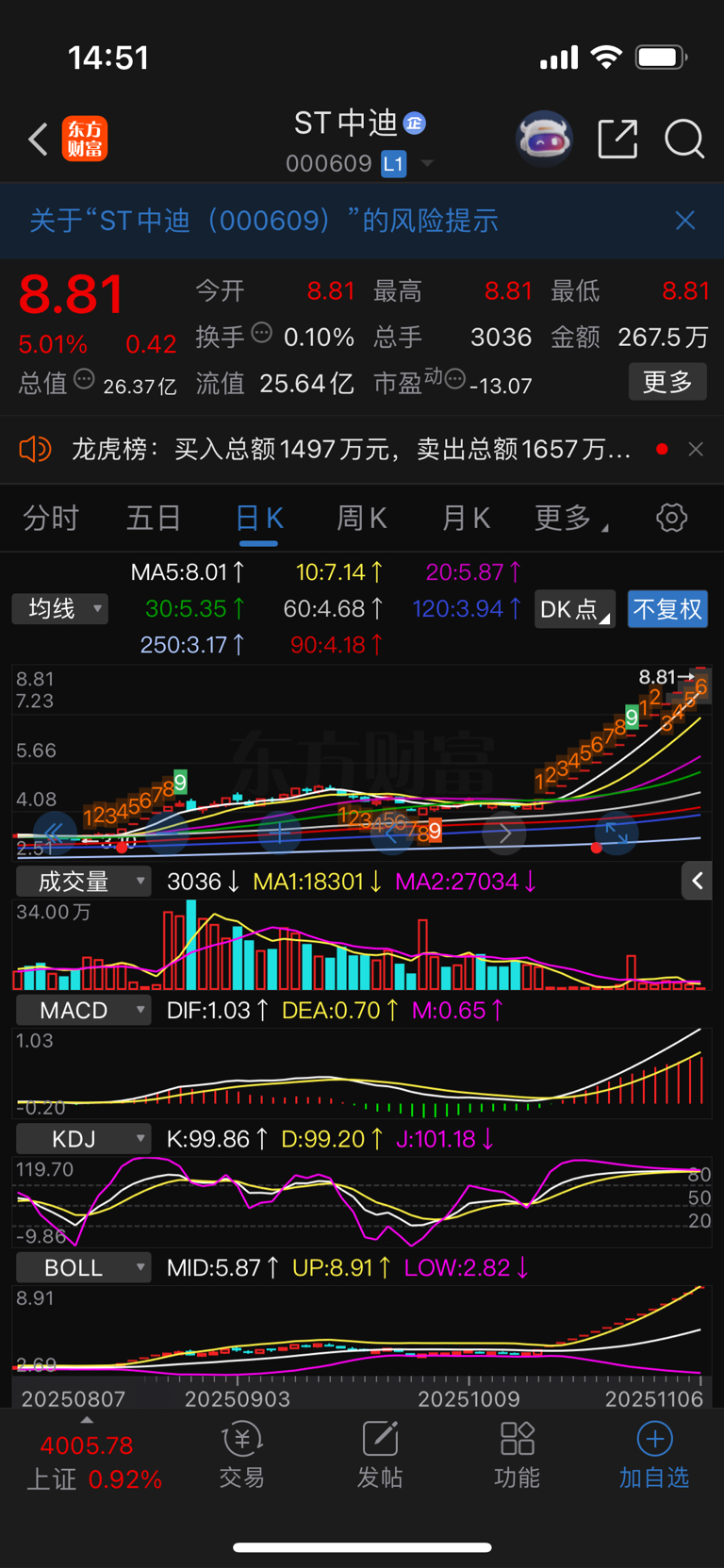Viewport: 724px width, 1568px height.
Task: Tap info icon next to 总值
Action: pyautogui.click(x=84, y=380)
